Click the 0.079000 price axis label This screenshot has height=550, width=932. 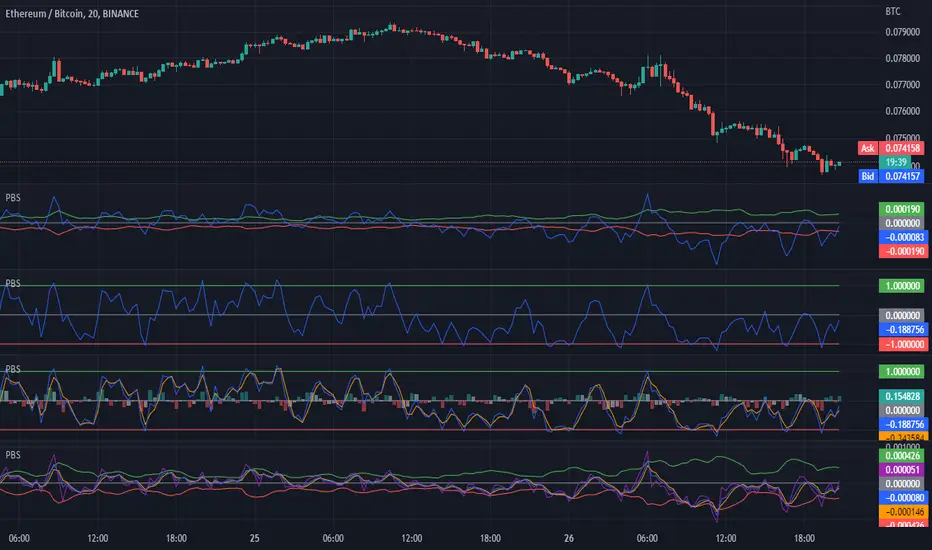(902, 32)
